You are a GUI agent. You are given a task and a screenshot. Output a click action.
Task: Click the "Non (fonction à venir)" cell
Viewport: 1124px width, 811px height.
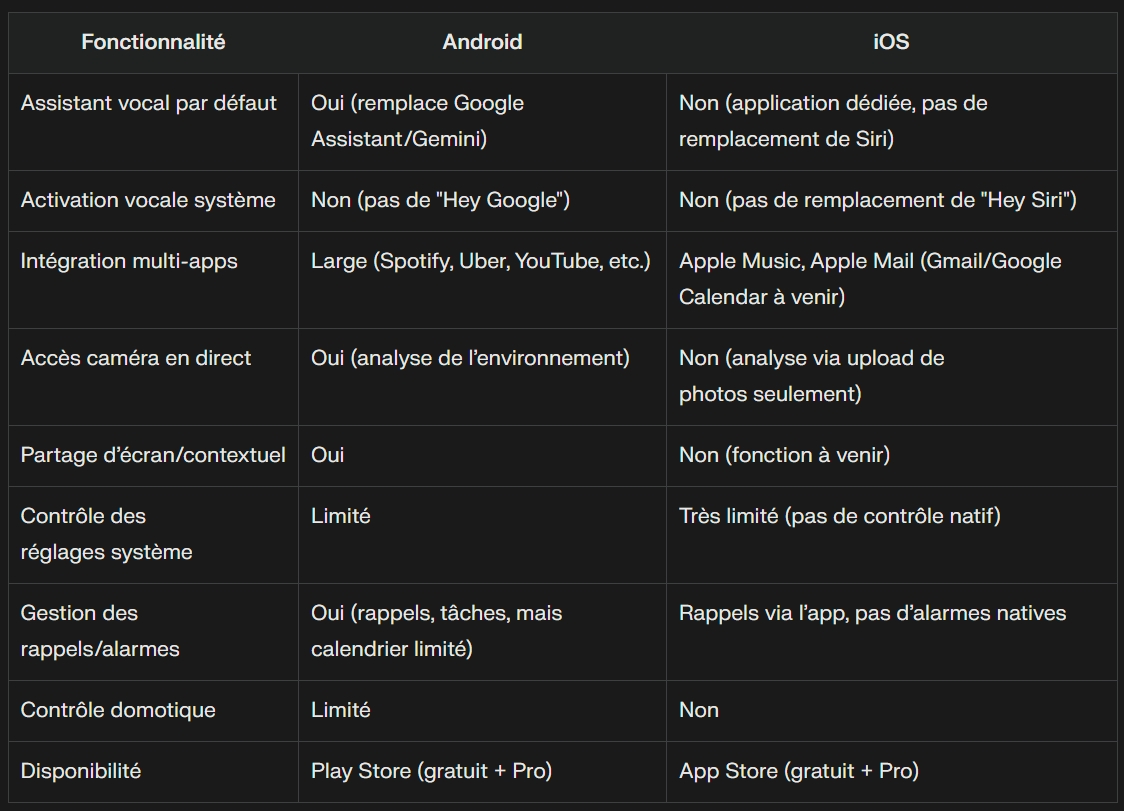point(784,455)
